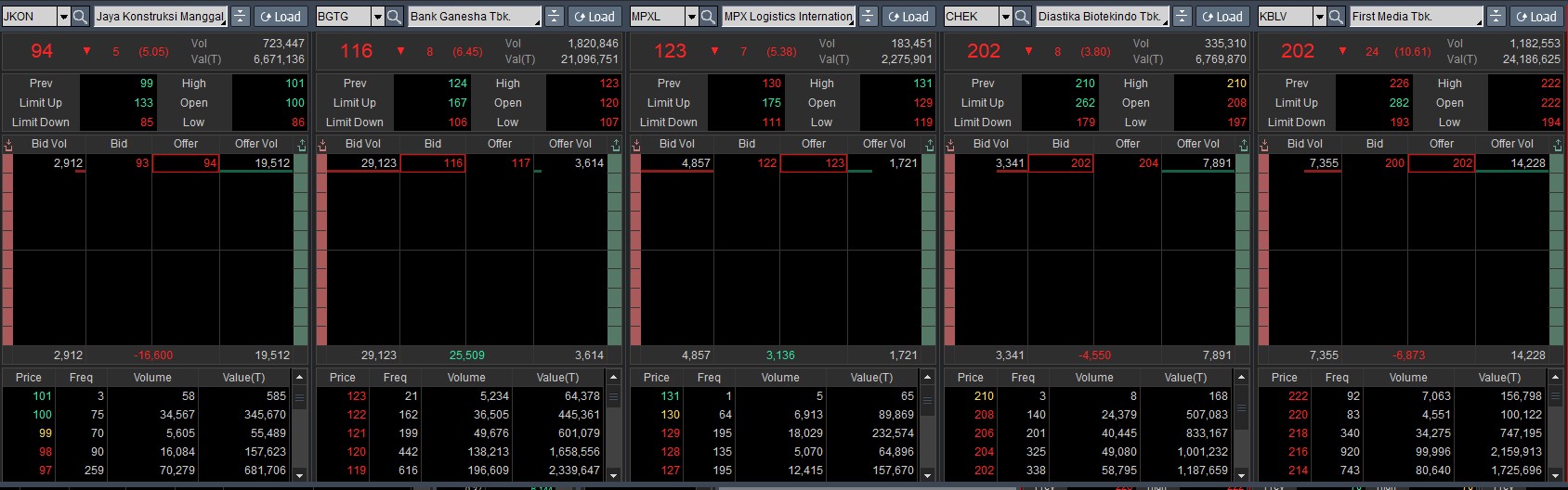This screenshot has width=1568, height=490.
Task: Select JKON bid price 93 in order book
Action: click(x=120, y=163)
